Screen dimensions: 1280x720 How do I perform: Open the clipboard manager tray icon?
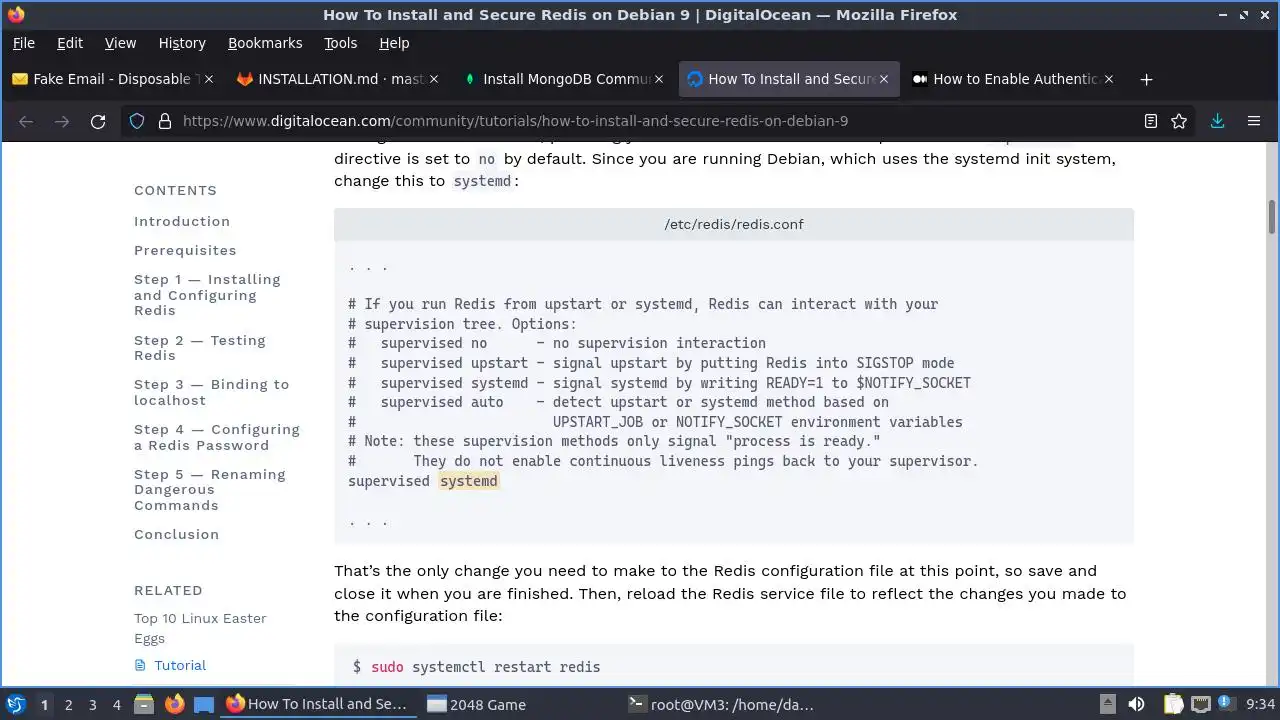pos(1173,704)
